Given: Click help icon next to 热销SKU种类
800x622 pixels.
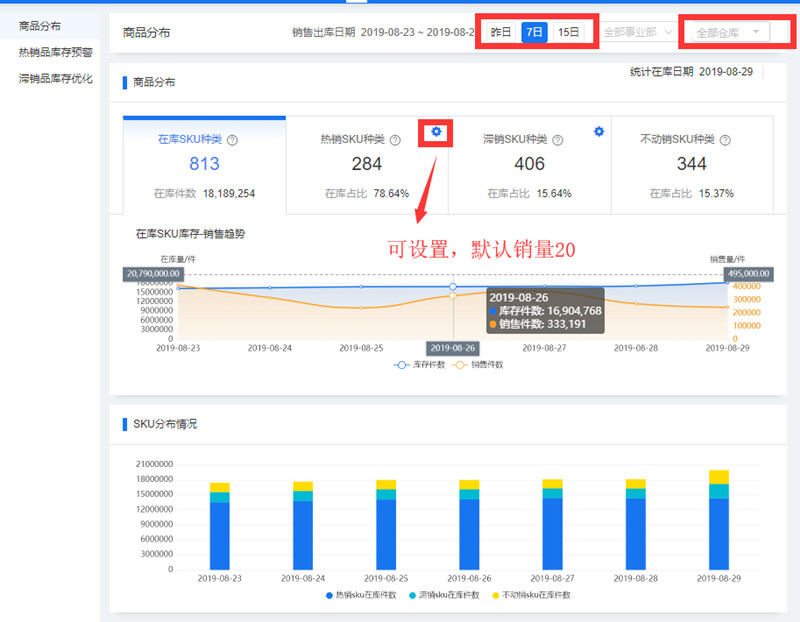Looking at the screenshot, I should pyautogui.click(x=395, y=141).
